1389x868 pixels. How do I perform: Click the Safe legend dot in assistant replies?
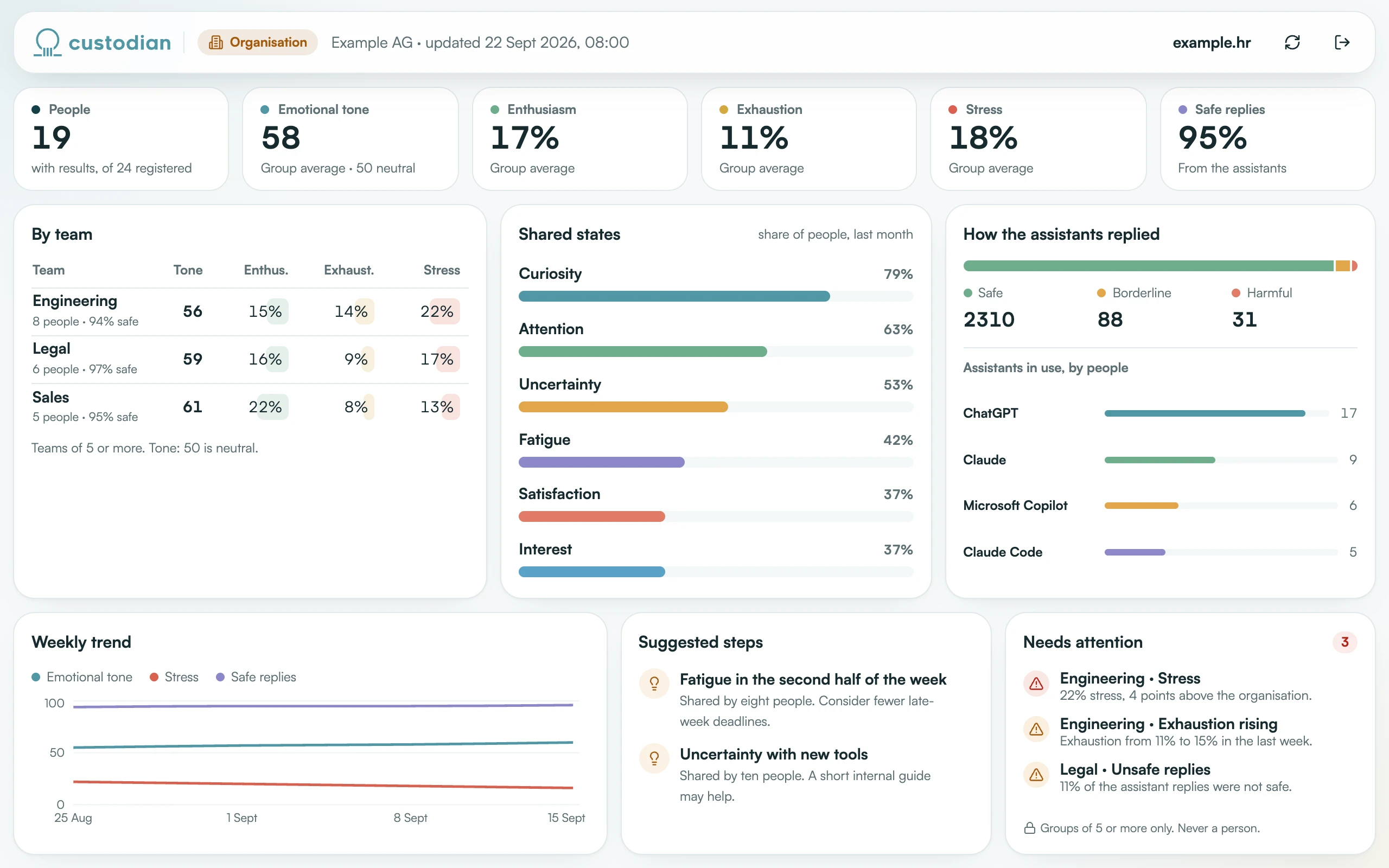[968, 293]
